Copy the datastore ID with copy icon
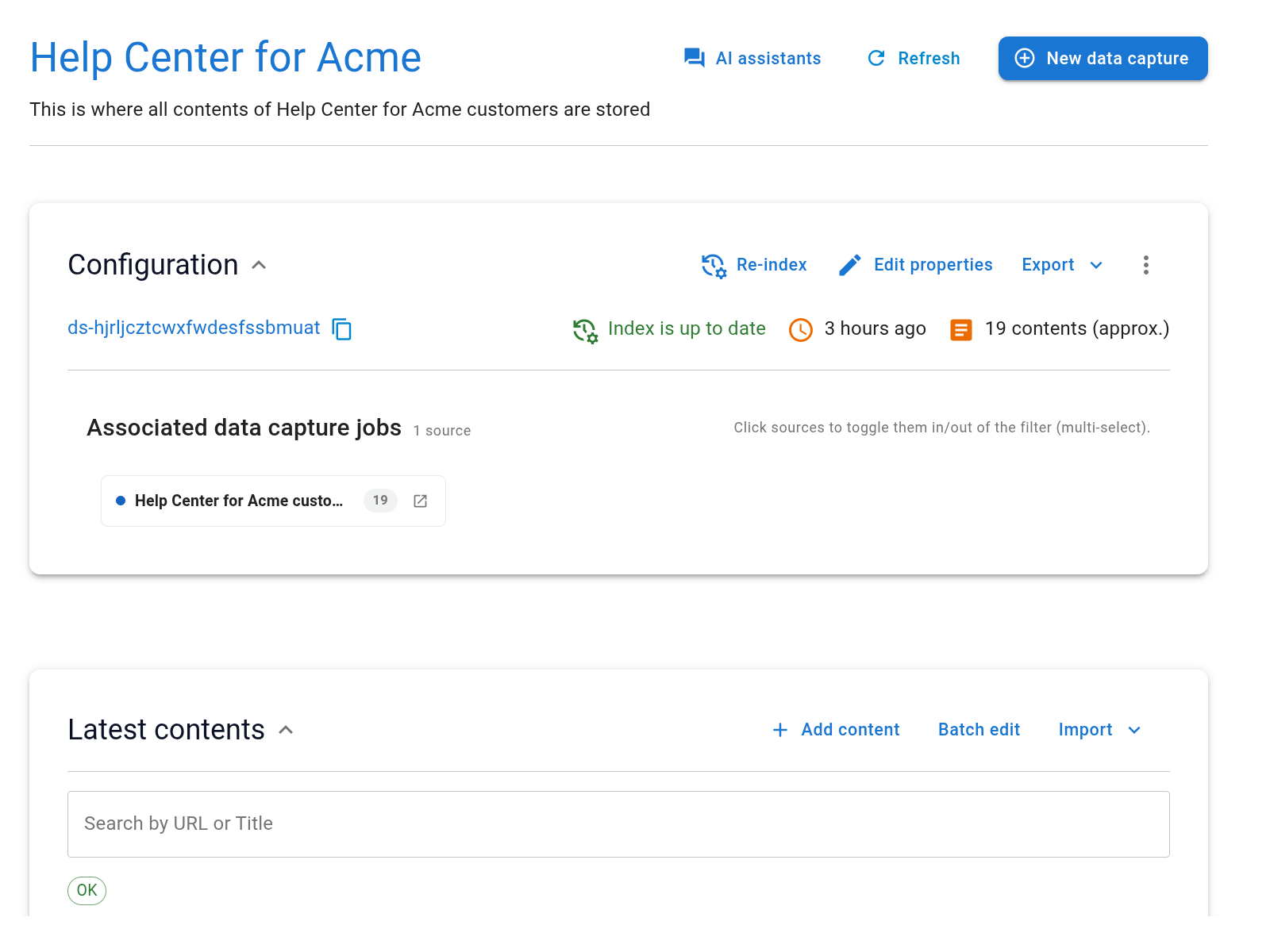Viewport: 1270px width, 952px height. pos(342,328)
